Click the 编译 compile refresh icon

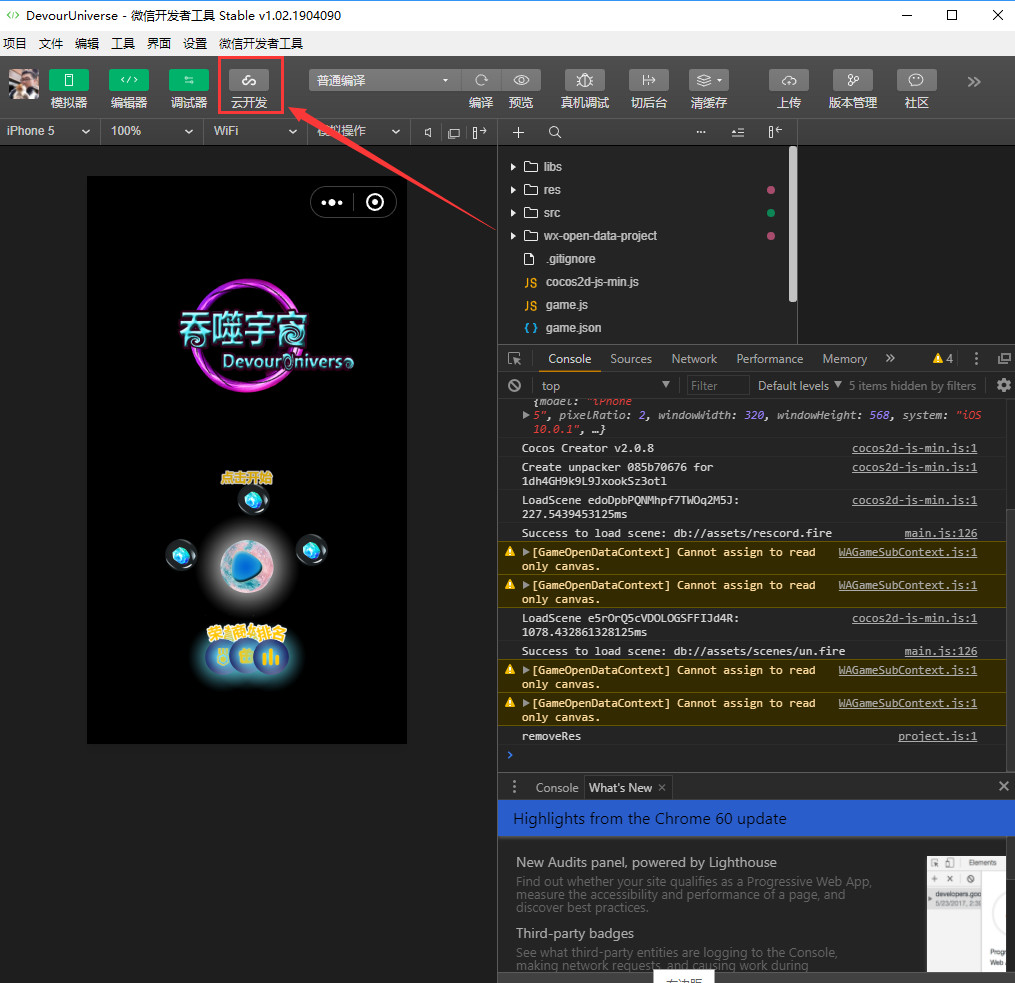pyautogui.click(x=481, y=80)
